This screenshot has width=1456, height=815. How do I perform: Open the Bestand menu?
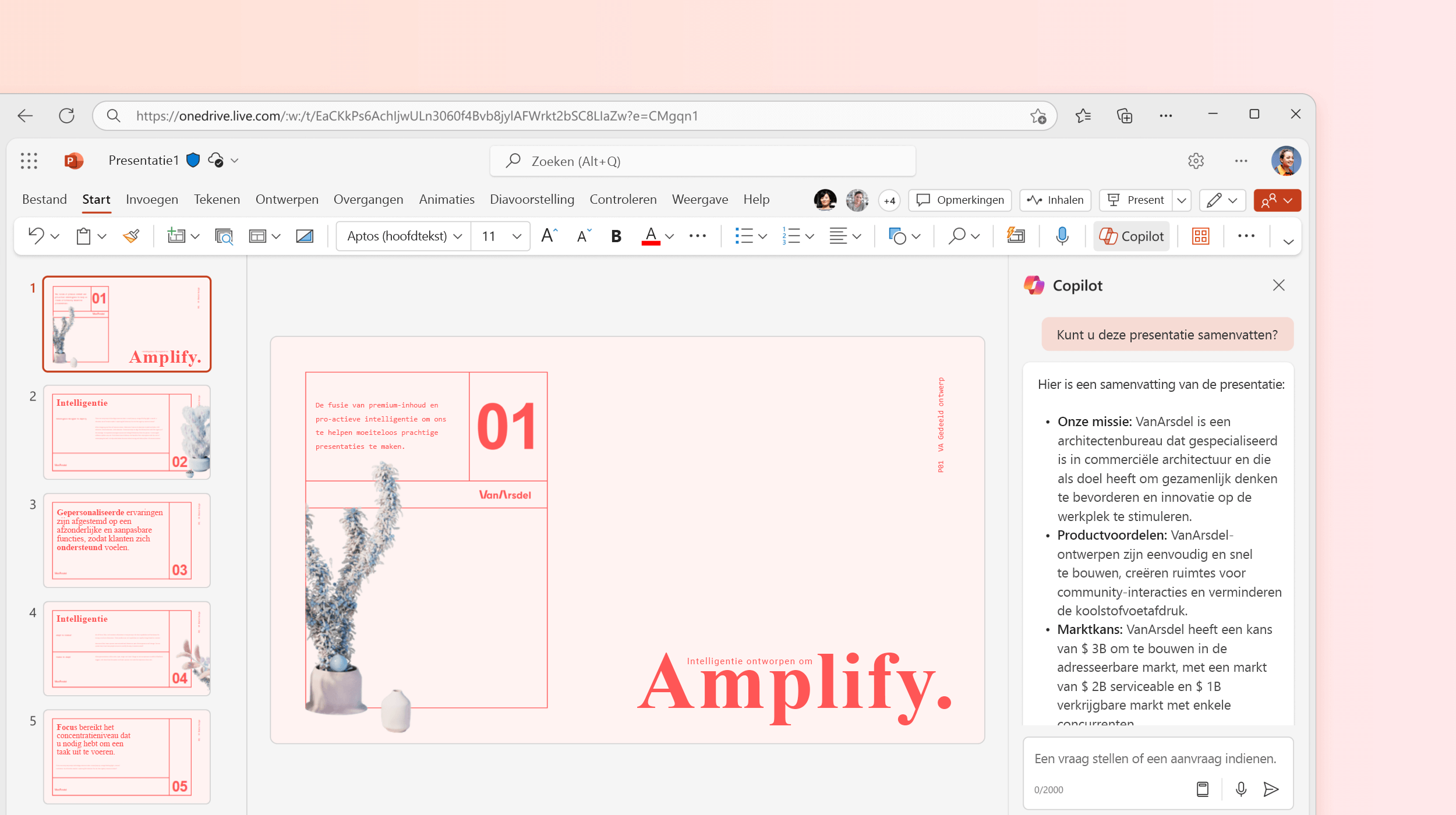(44, 200)
